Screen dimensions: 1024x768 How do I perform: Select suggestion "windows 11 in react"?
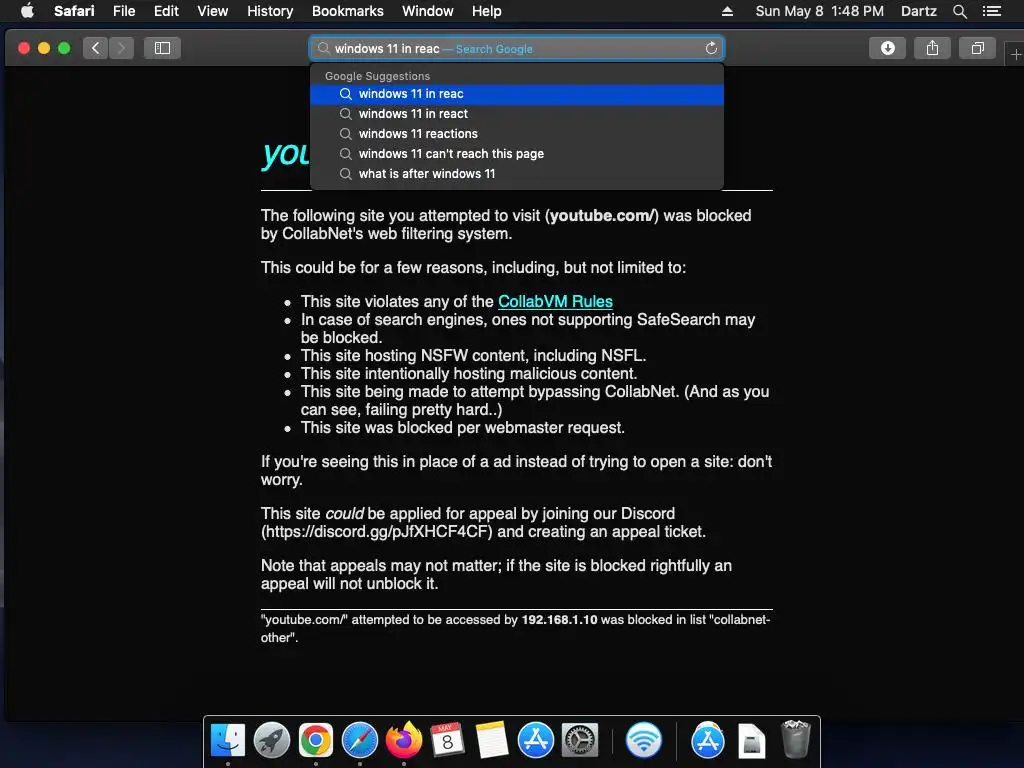tap(517, 114)
